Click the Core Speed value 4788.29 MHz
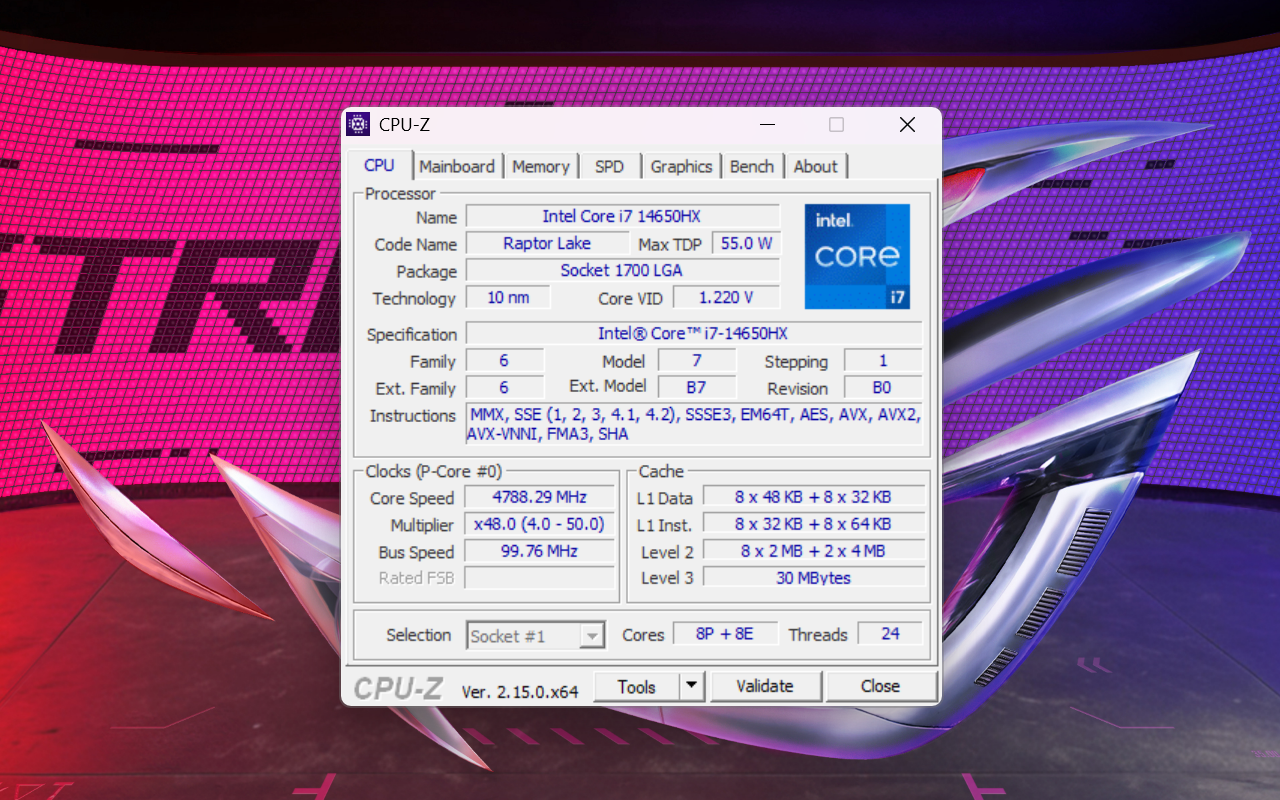1280x800 pixels. pos(540,497)
